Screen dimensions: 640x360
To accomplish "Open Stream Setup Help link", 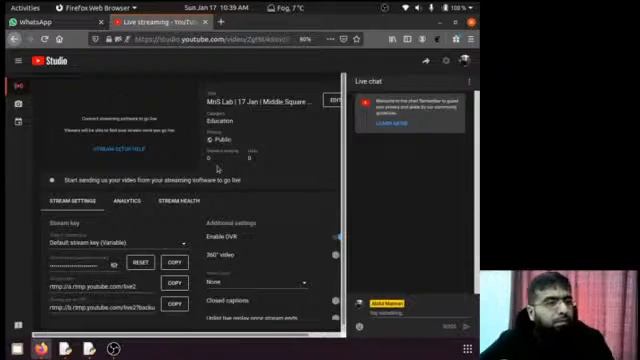I will click(x=119, y=149).
